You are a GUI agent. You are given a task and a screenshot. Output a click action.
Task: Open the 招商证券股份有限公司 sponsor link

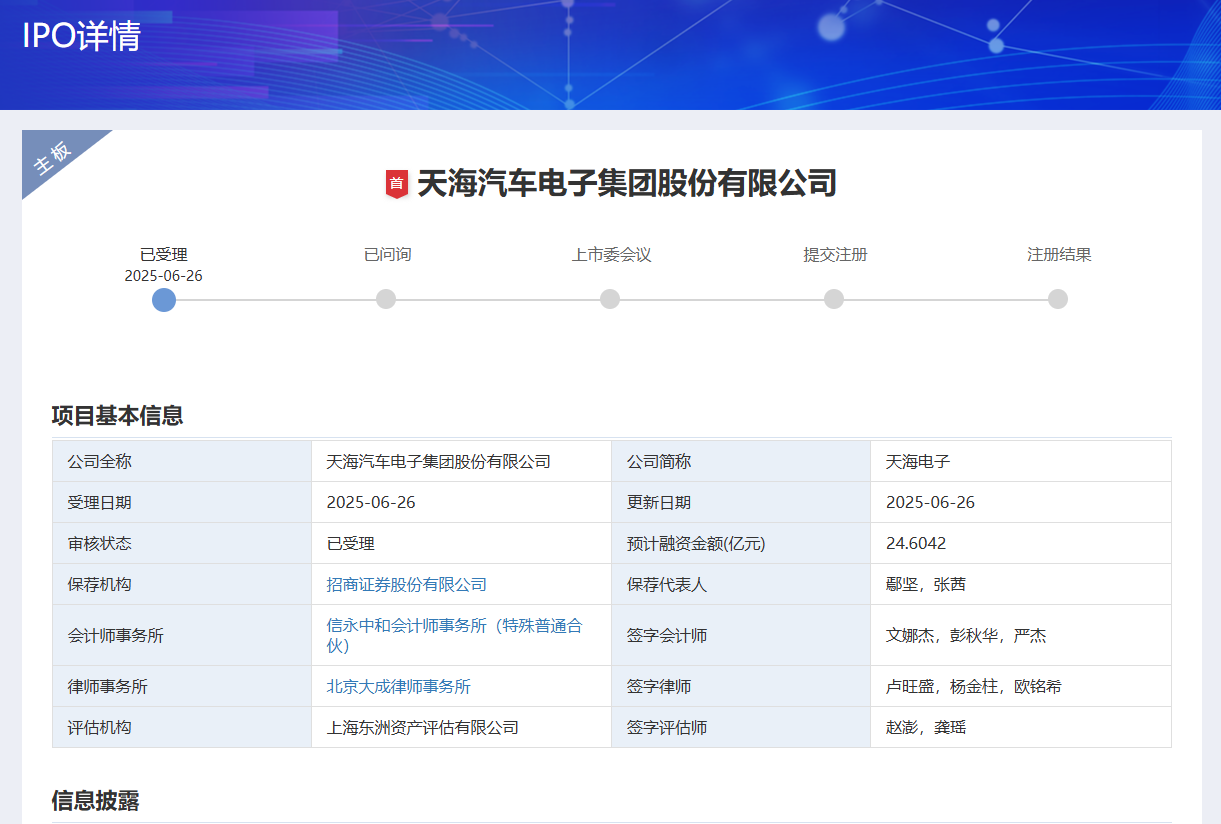click(x=406, y=585)
